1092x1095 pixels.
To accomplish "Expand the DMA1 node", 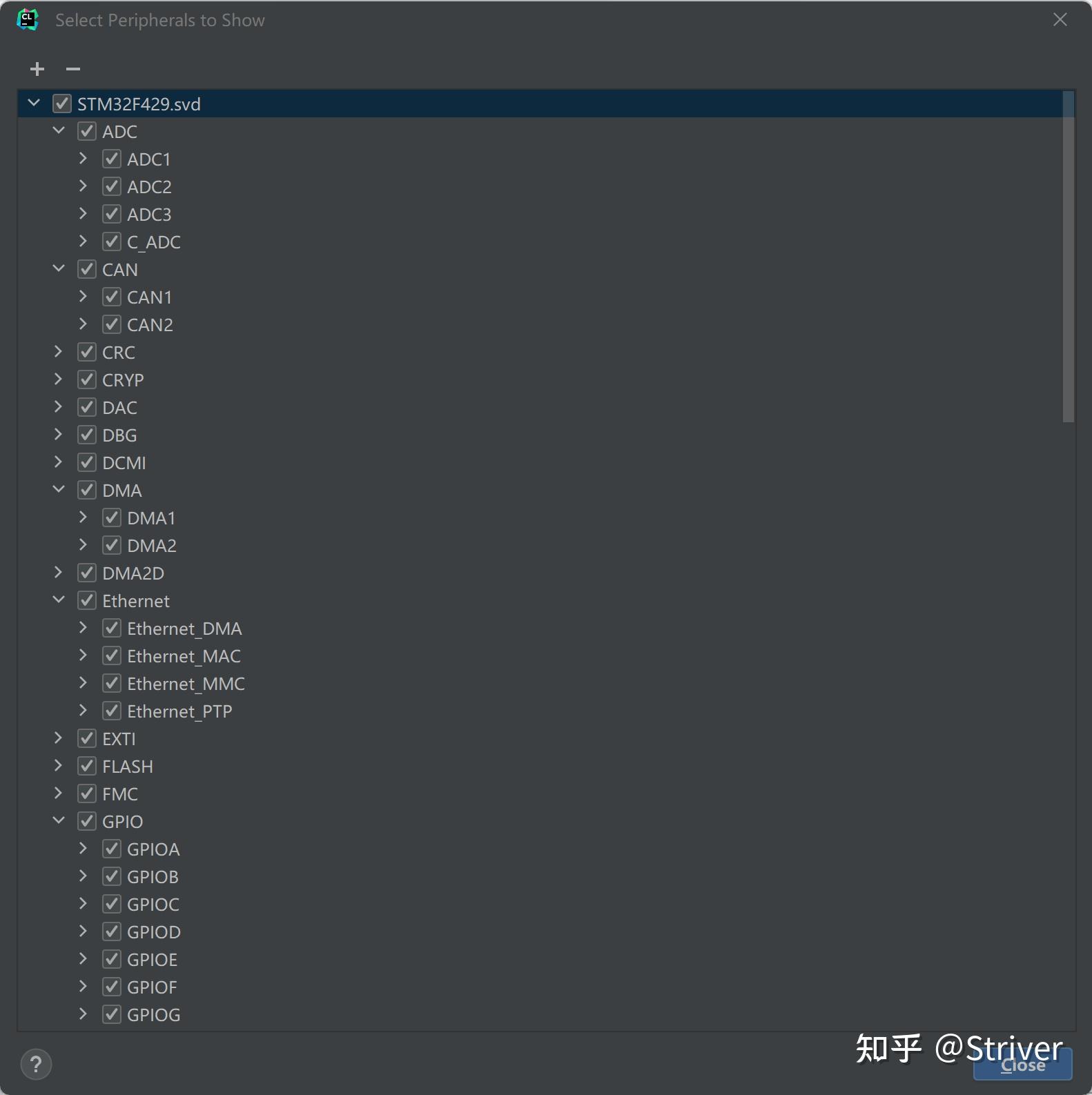I will click(83, 517).
